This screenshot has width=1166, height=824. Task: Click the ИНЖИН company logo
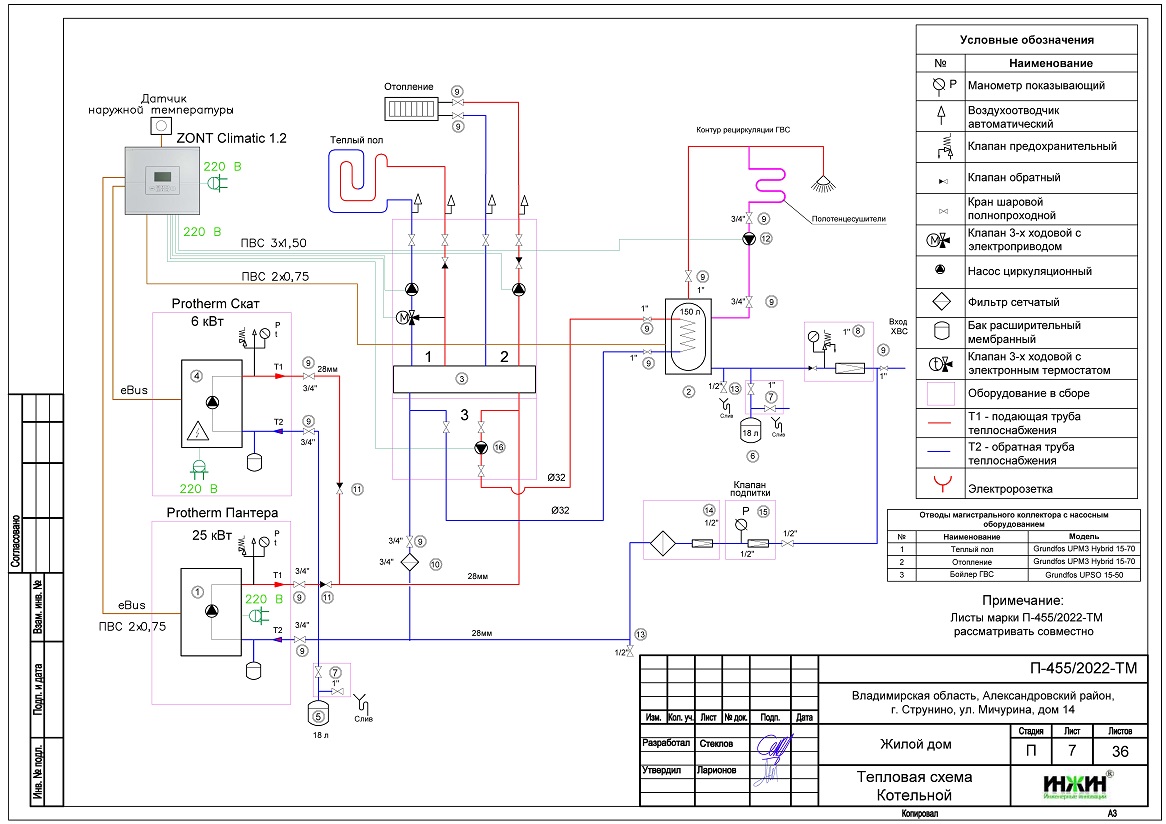tap(1065, 786)
